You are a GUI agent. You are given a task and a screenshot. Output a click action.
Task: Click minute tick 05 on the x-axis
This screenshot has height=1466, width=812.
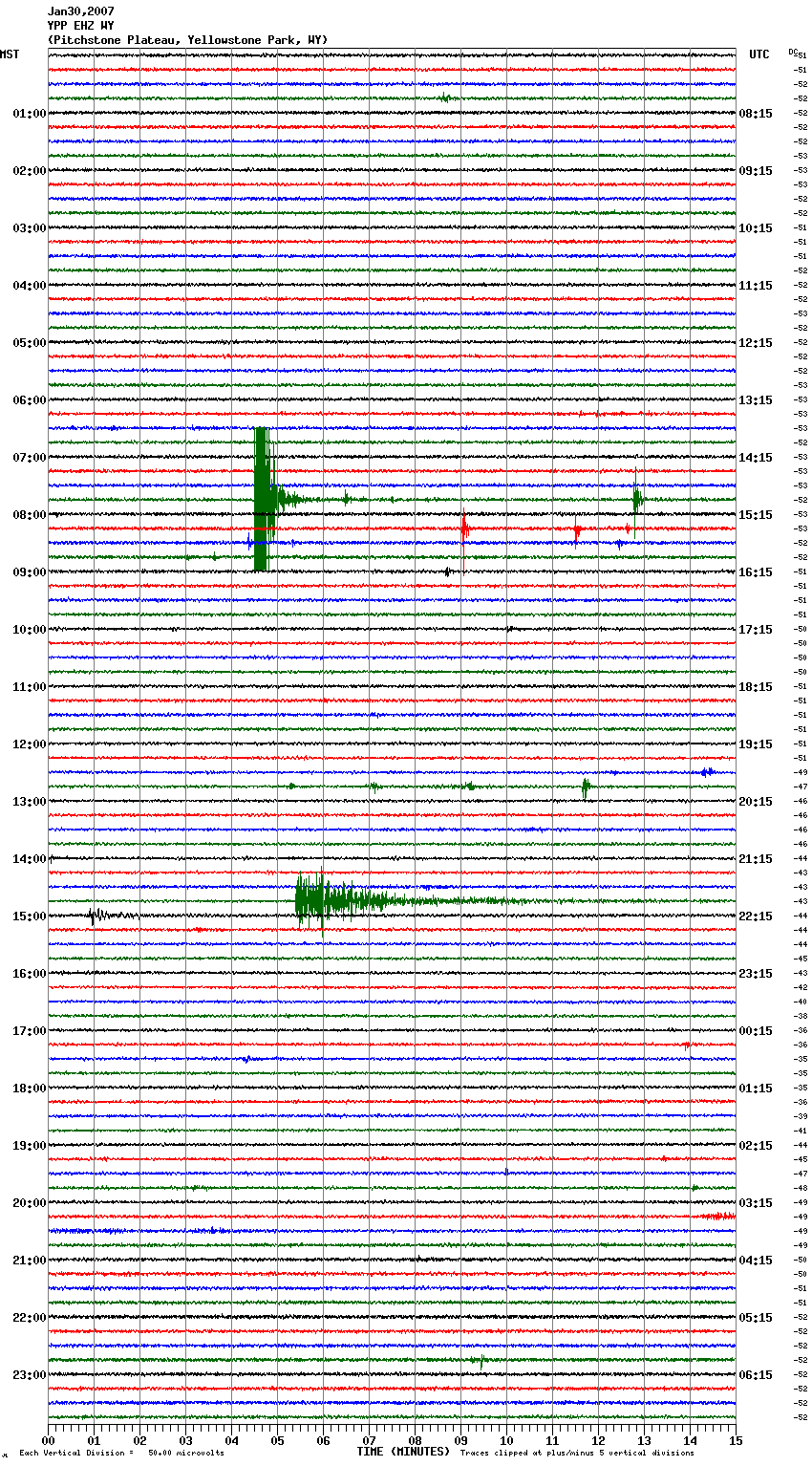[x=277, y=1440]
